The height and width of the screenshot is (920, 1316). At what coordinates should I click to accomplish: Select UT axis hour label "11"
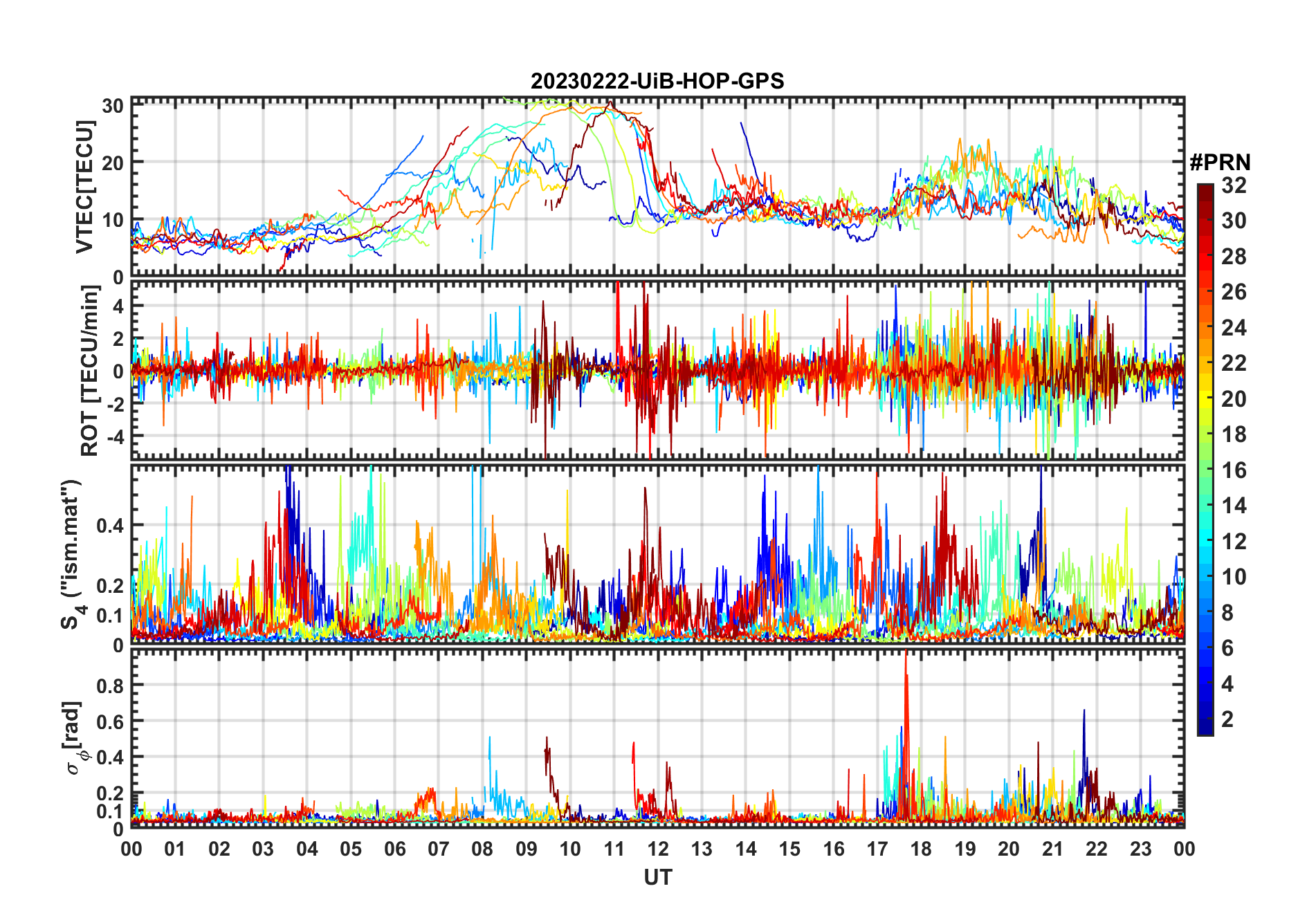pyautogui.click(x=614, y=849)
